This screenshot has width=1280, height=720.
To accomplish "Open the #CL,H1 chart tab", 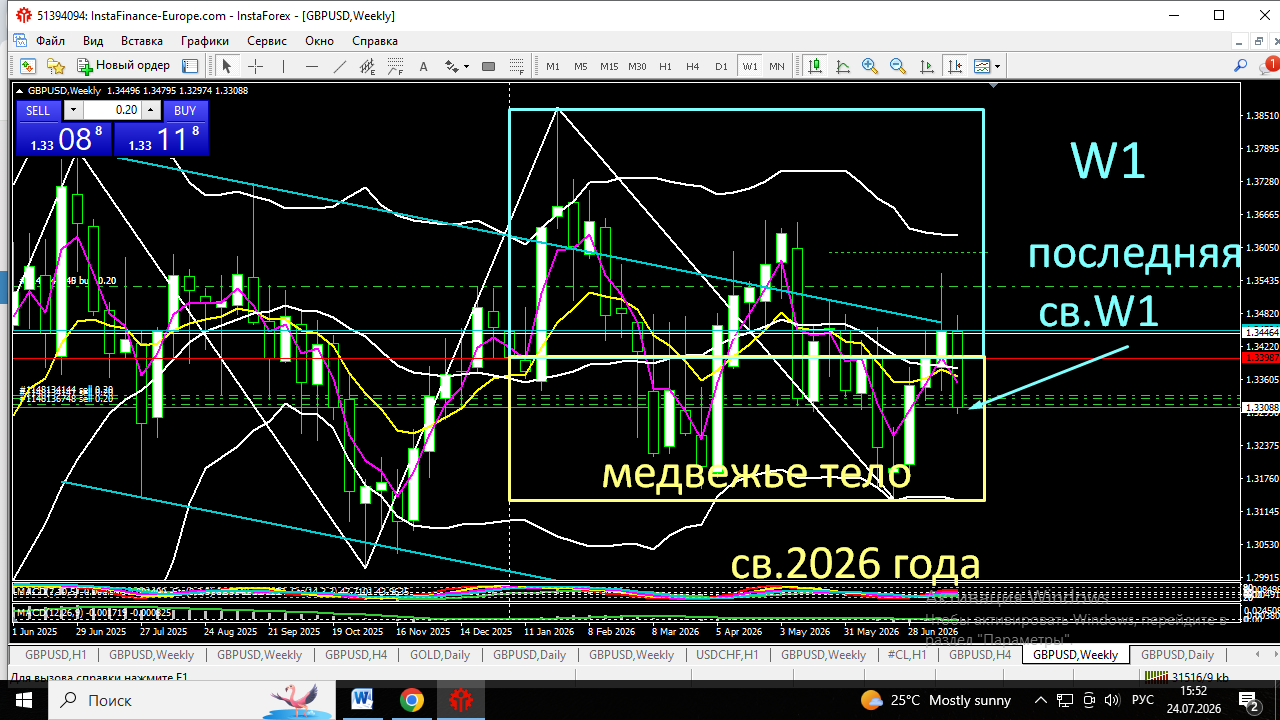I will tap(907, 655).
